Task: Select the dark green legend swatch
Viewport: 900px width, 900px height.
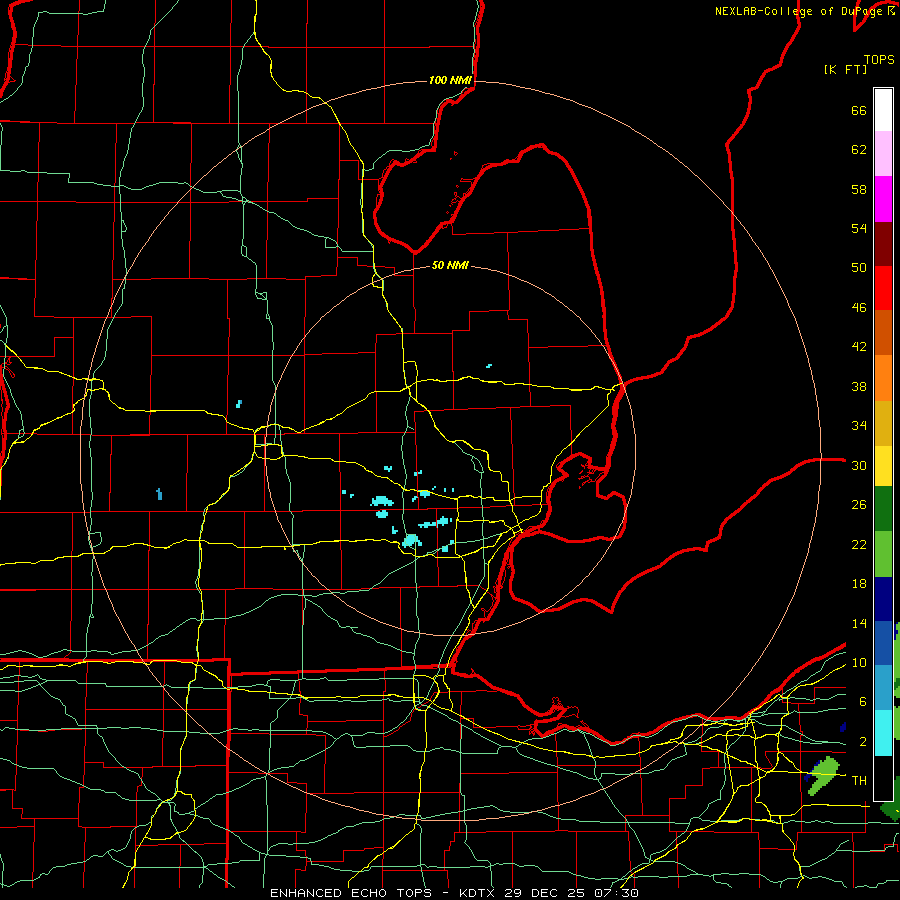Action: [x=883, y=509]
